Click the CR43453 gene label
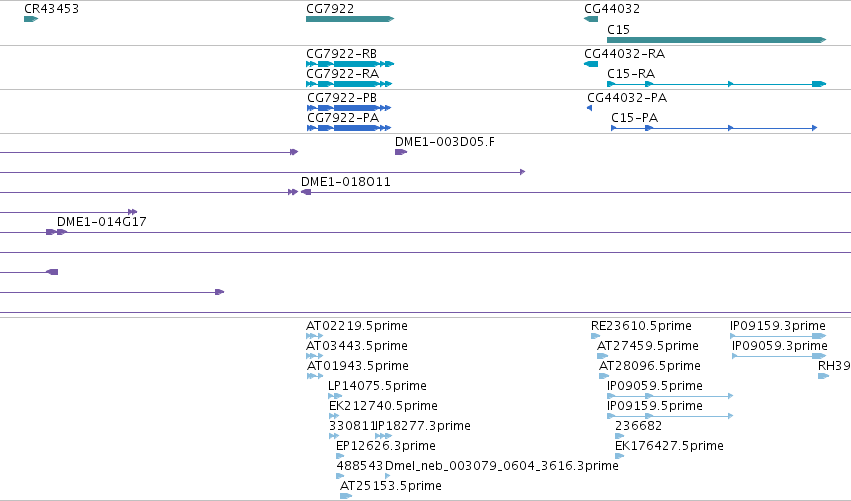851x501 pixels. (x=52, y=9)
